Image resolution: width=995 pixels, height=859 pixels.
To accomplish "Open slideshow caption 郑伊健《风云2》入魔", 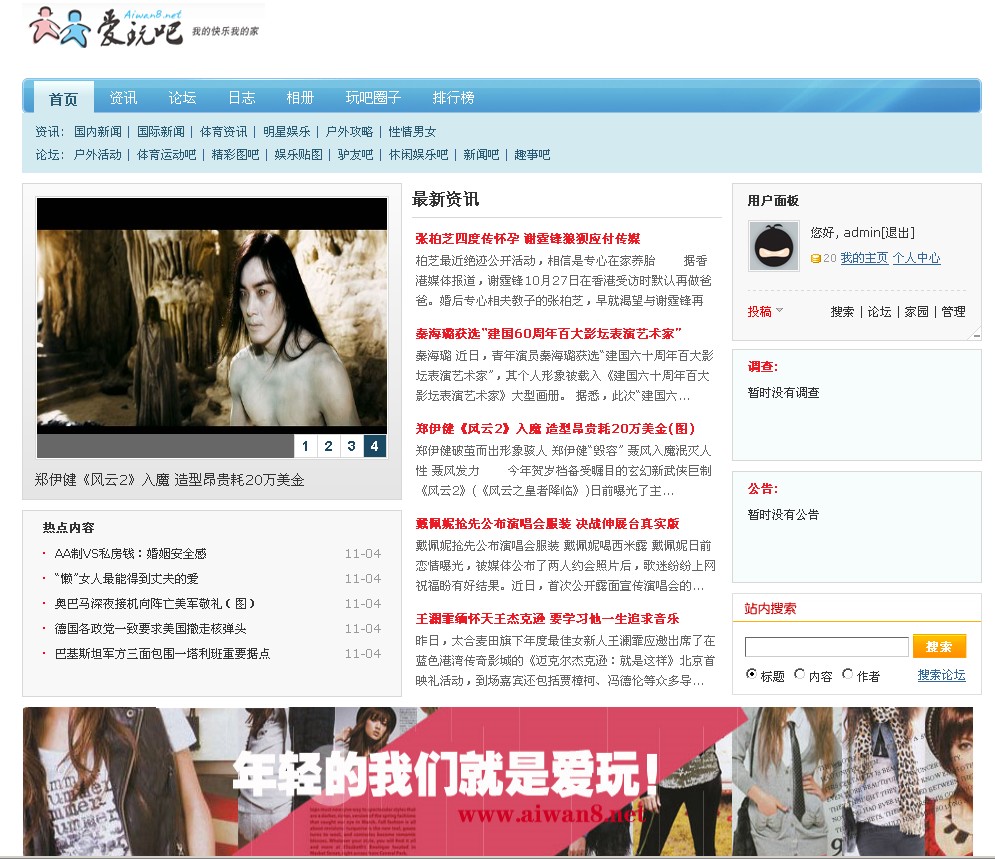I will point(169,480).
